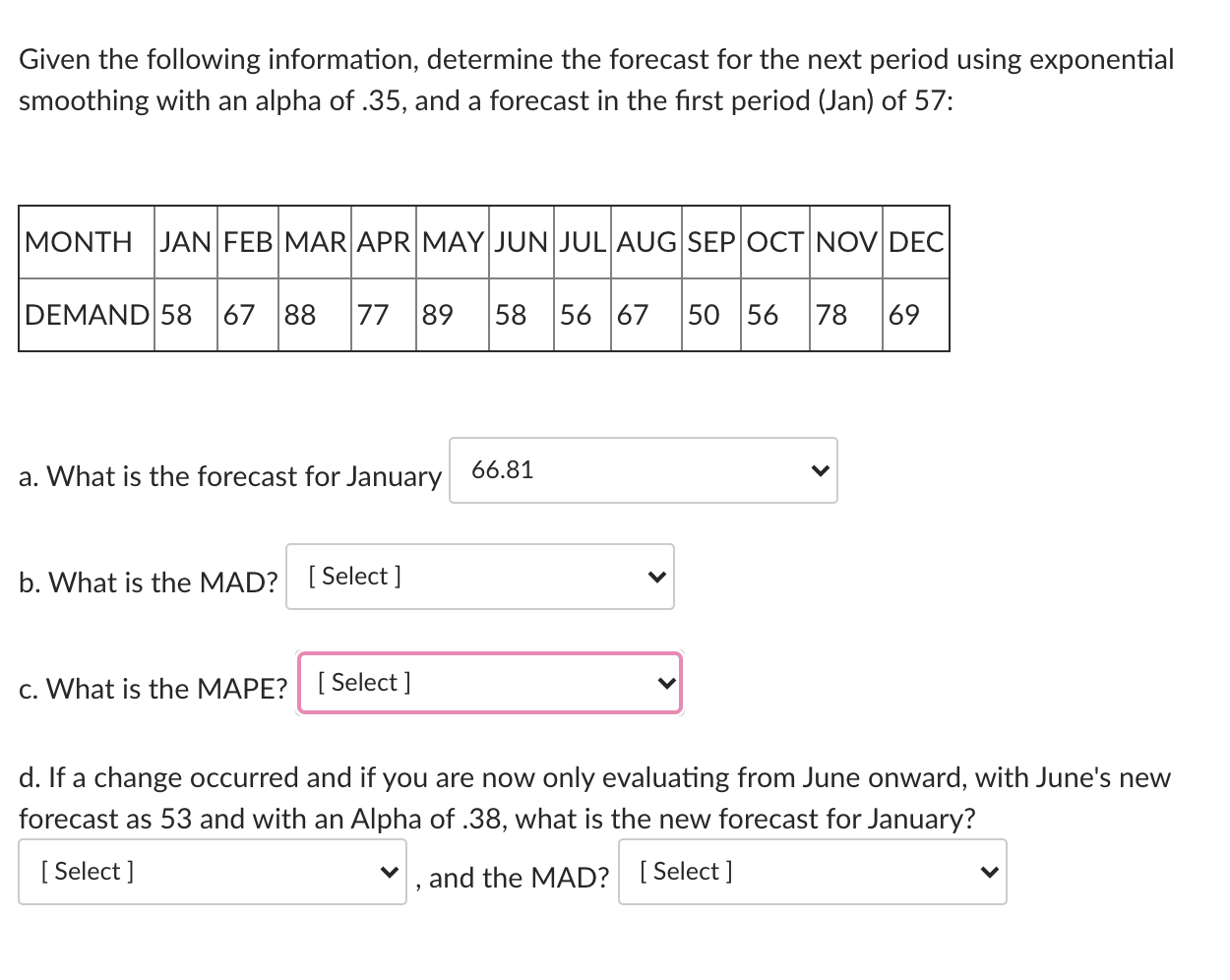Image resolution: width=1230 pixels, height=980 pixels.
Task: Click the chevron on the part b selector
Action: point(656,577)
